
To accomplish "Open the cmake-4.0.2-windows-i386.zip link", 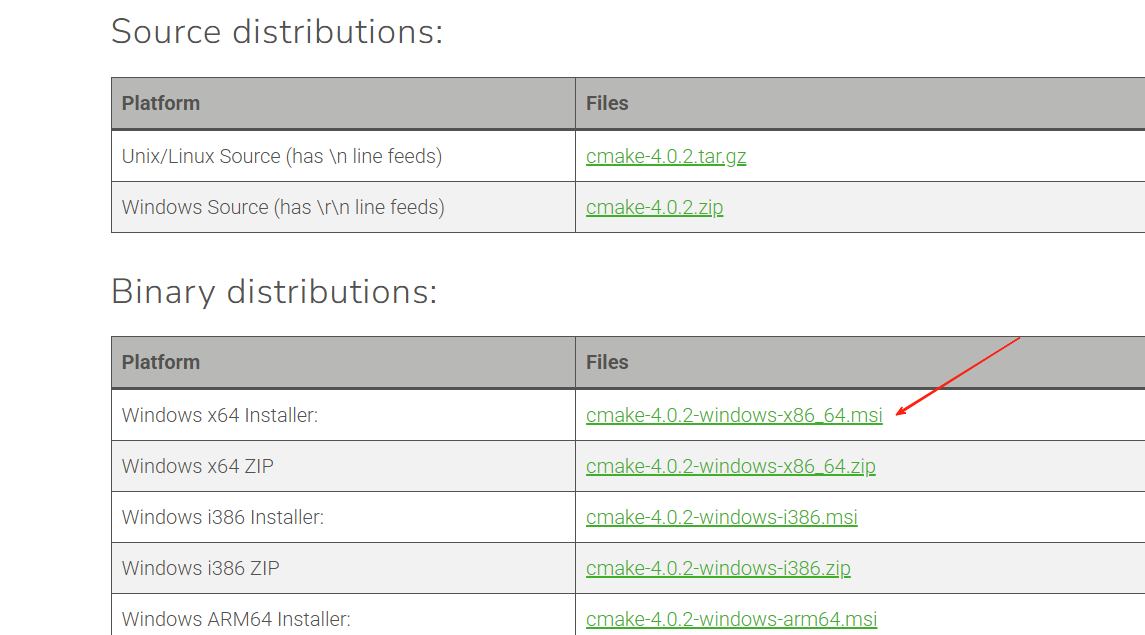I will (x=718, y=568).
